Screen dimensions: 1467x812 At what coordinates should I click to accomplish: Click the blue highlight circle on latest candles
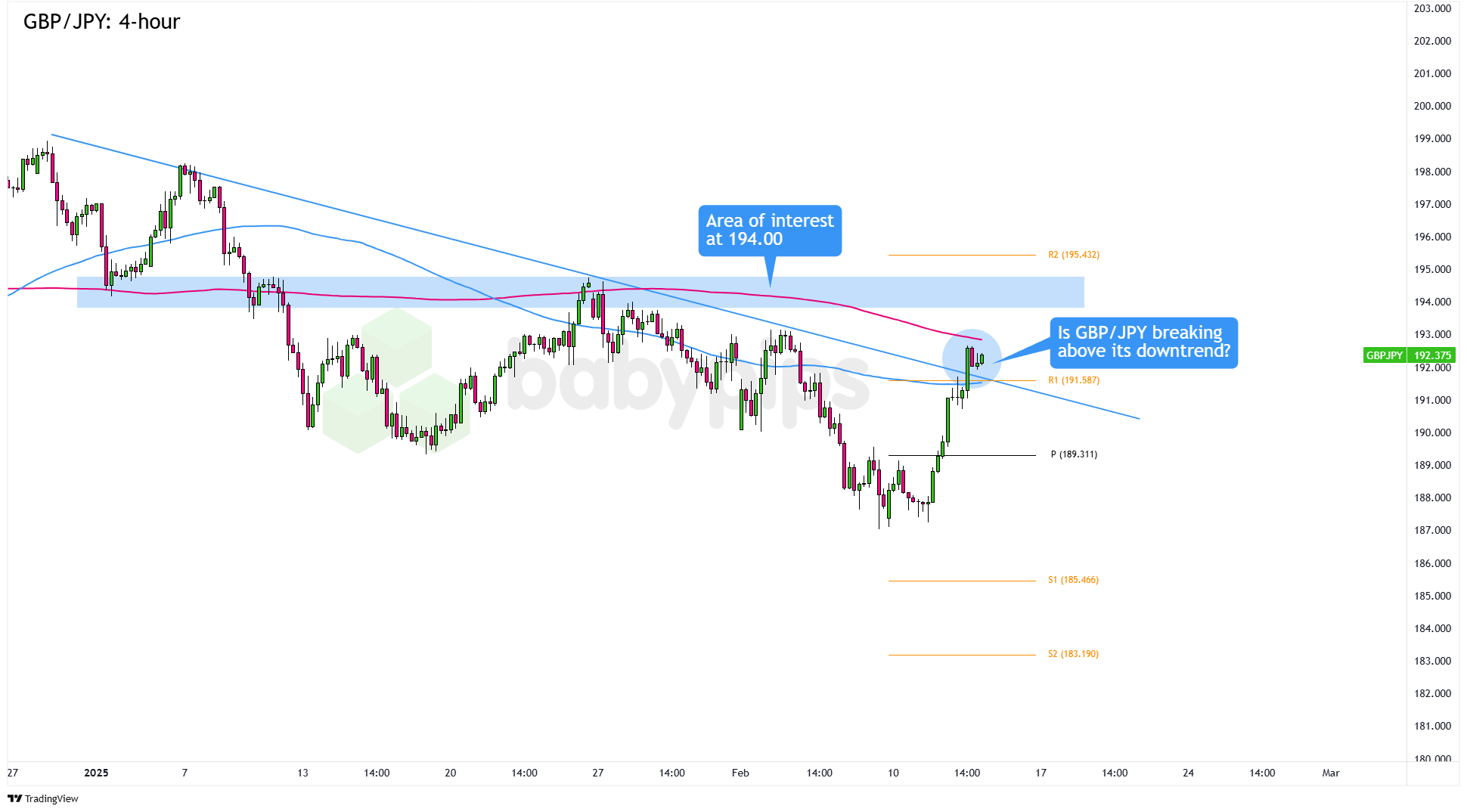(x=972, y=358)
